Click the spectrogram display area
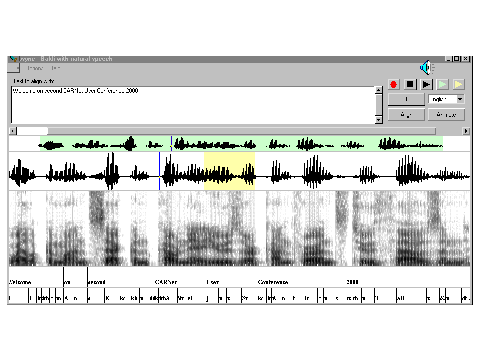Image resolution: width=480 pixels, height=360 pixels. point(239,228)
